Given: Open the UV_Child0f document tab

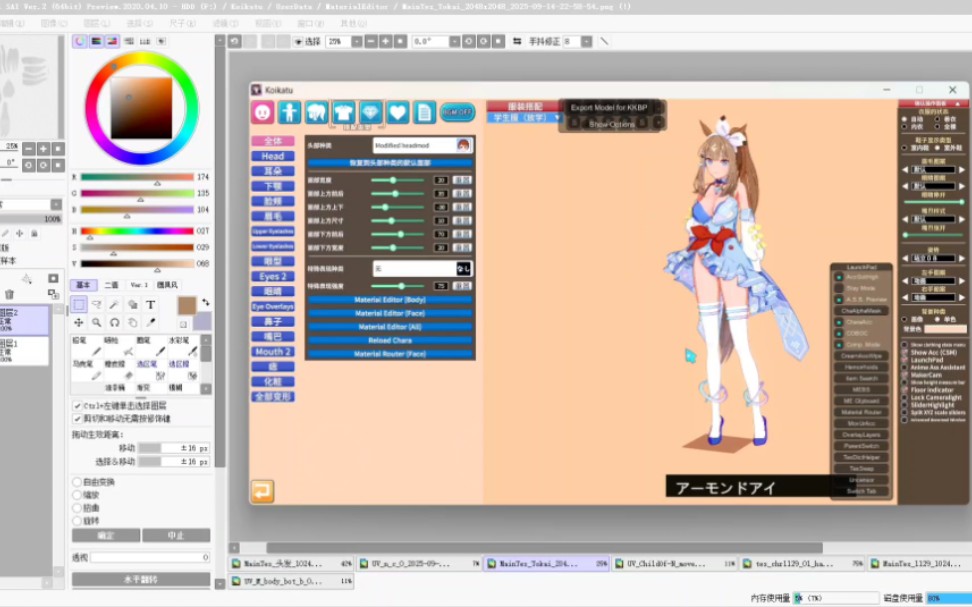Looking at the screenshot, I should click(674, 564).
